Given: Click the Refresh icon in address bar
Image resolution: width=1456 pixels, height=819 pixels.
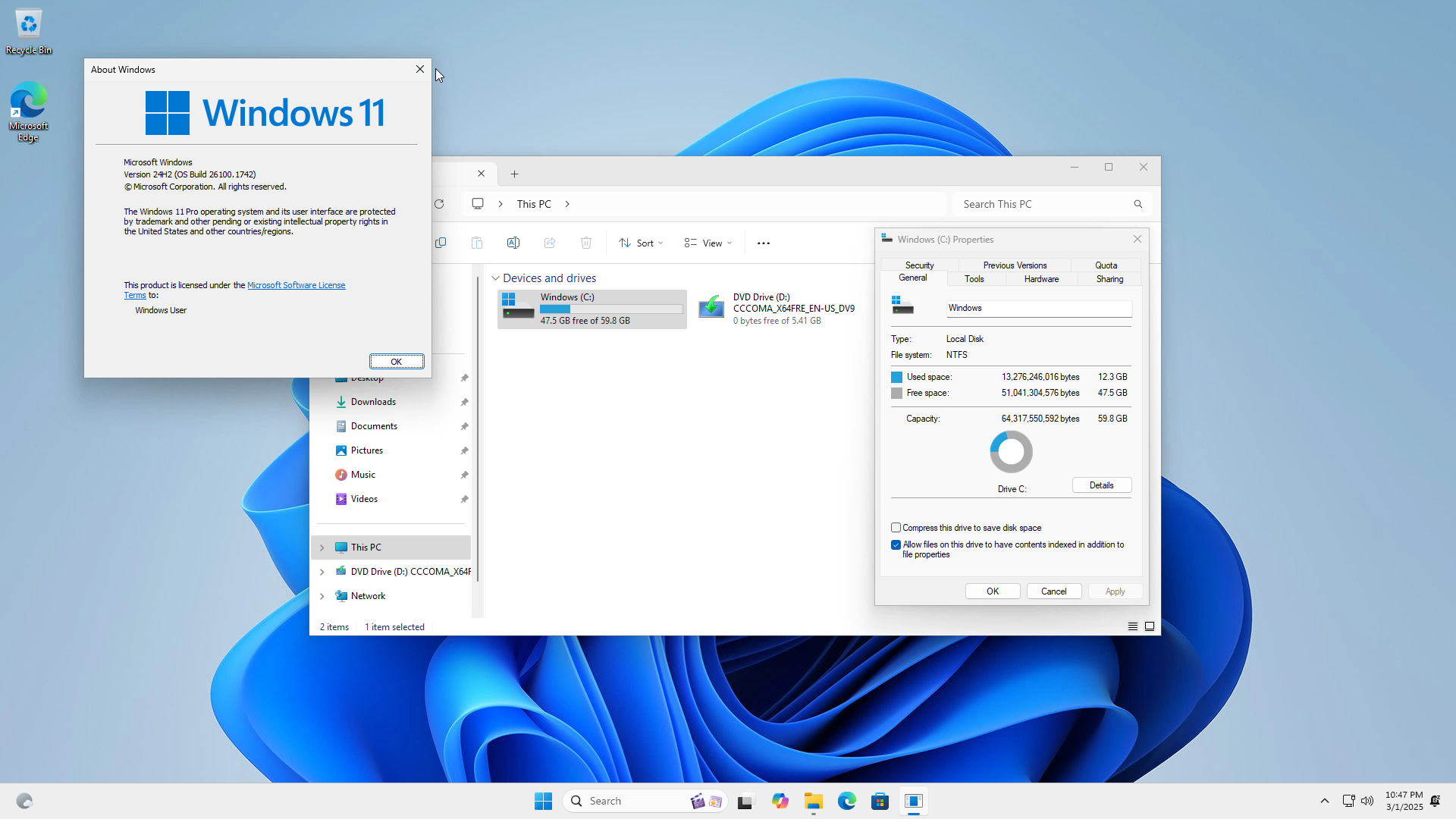Looking at the screenshot, I should point(439,204).
